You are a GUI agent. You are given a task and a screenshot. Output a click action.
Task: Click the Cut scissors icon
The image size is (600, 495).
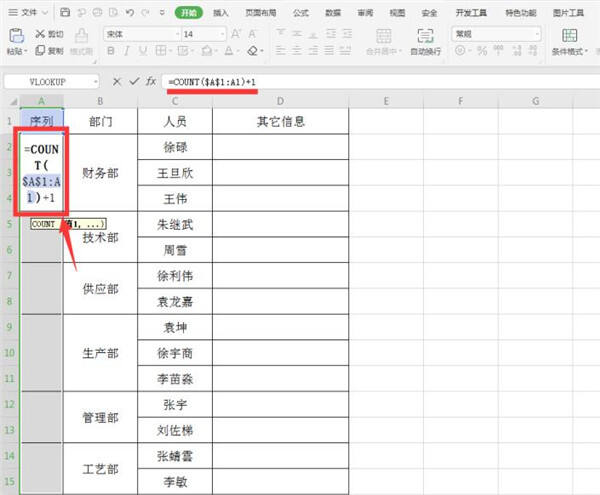[40, 34]
